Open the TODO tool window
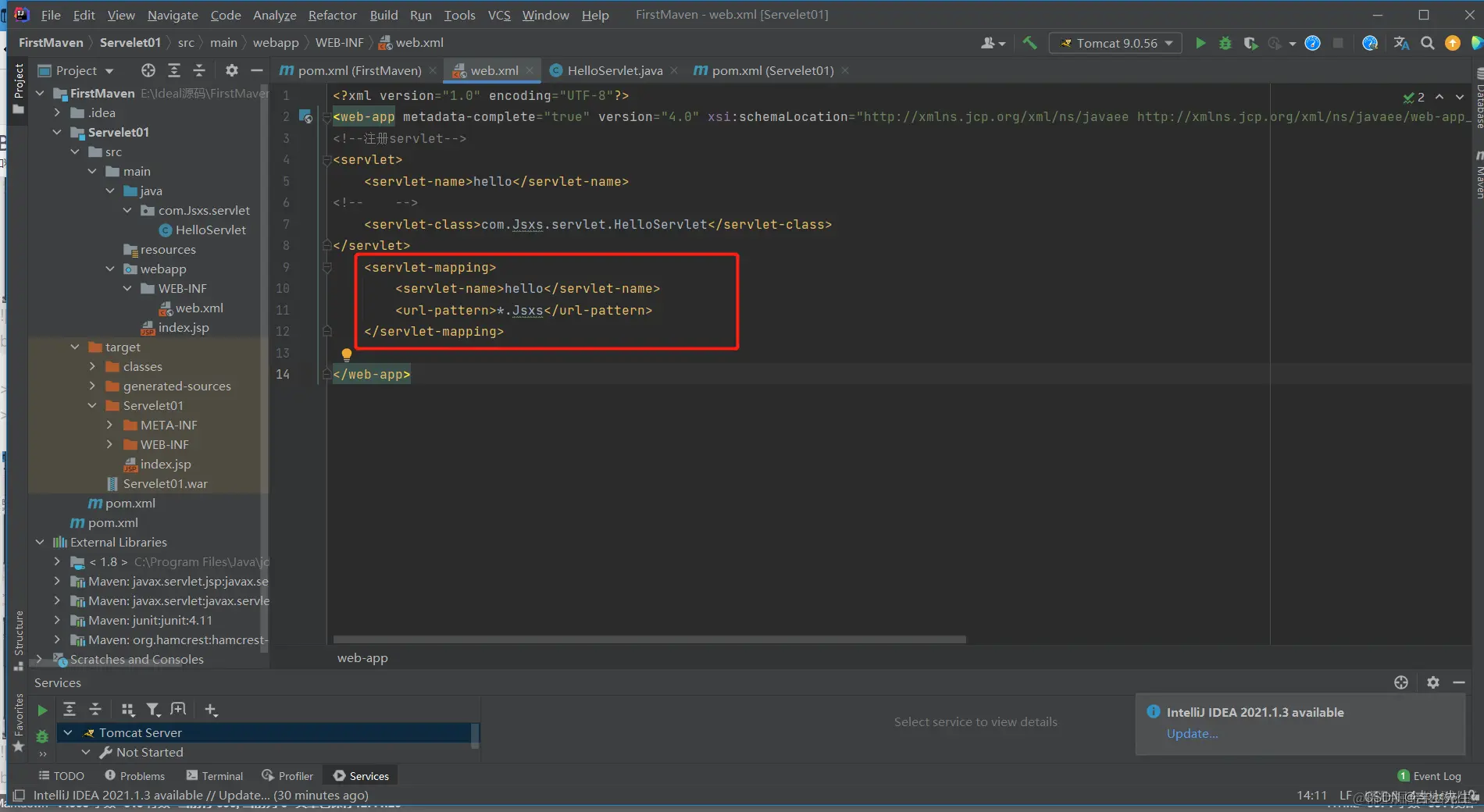This screenshot has height=812, width=1484. click(62, 775)
